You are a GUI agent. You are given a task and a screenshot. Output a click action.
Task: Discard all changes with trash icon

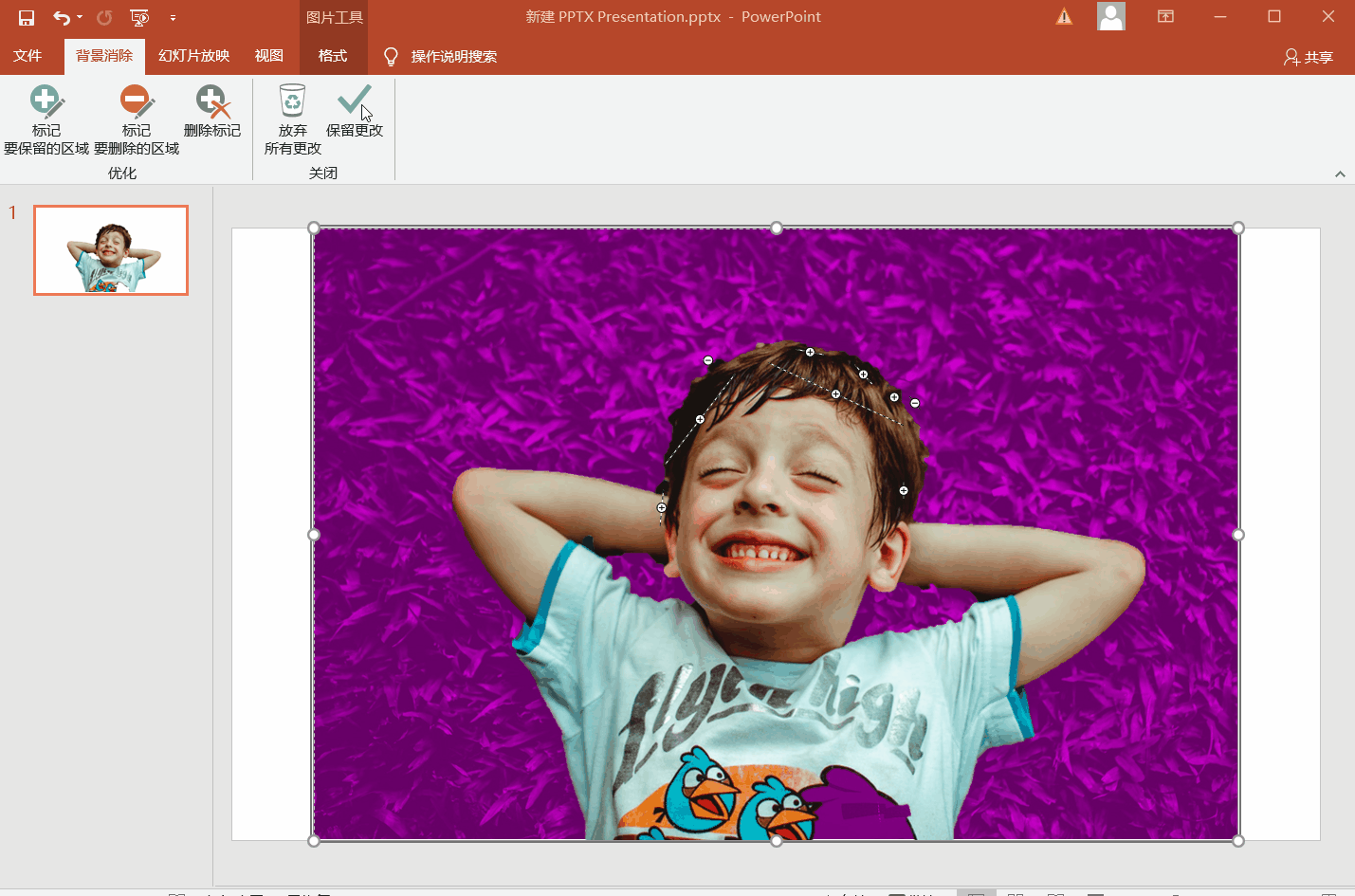[292, 119]
